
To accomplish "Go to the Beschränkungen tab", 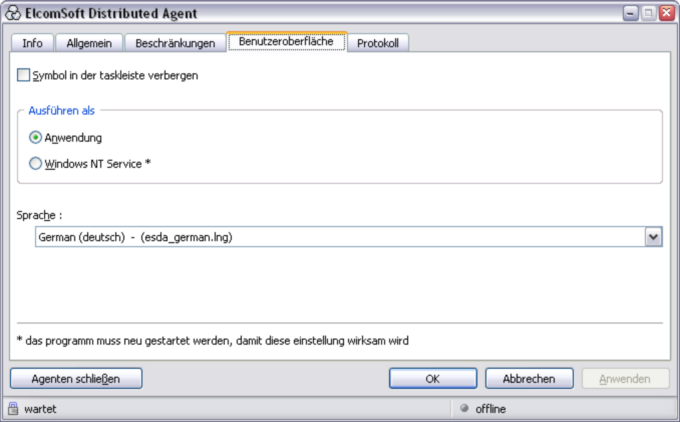I will point(175,43).
